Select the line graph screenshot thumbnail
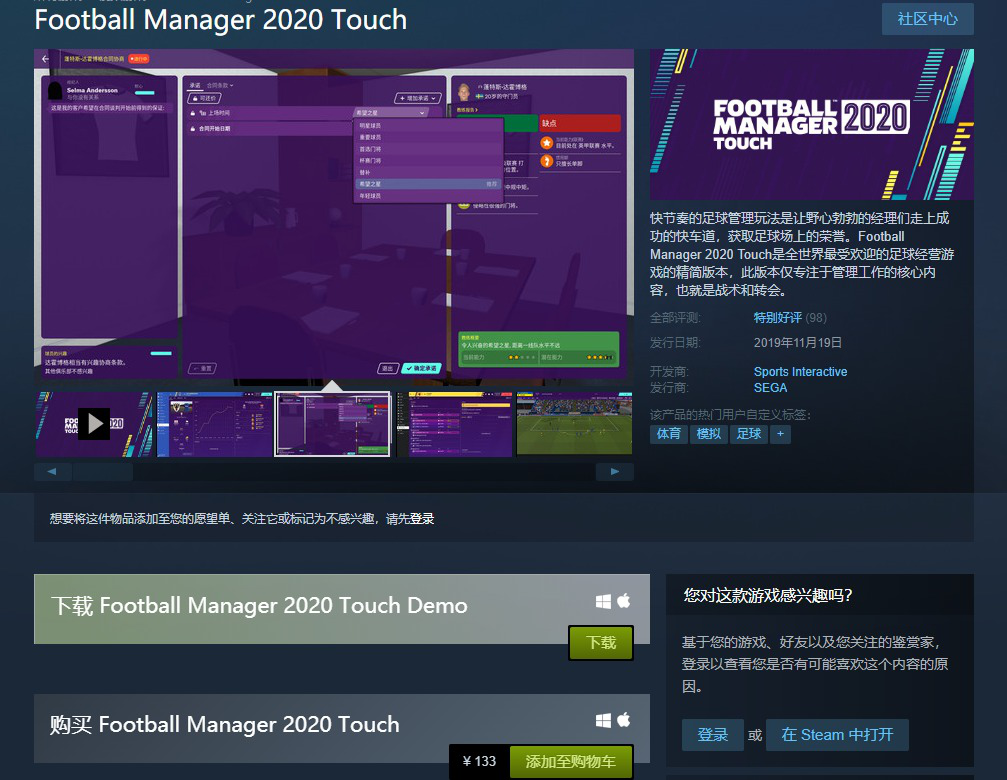 (x=215, y=424)
